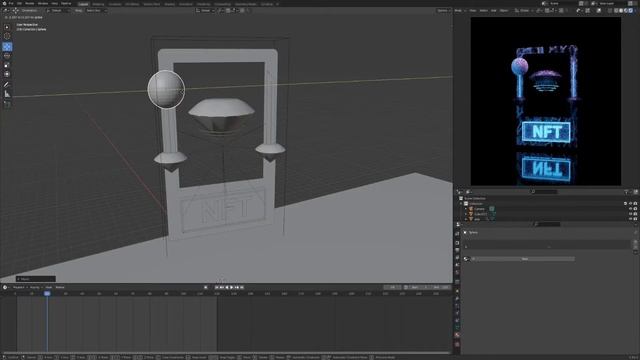Open the Select Box drag dropdown

96,10
